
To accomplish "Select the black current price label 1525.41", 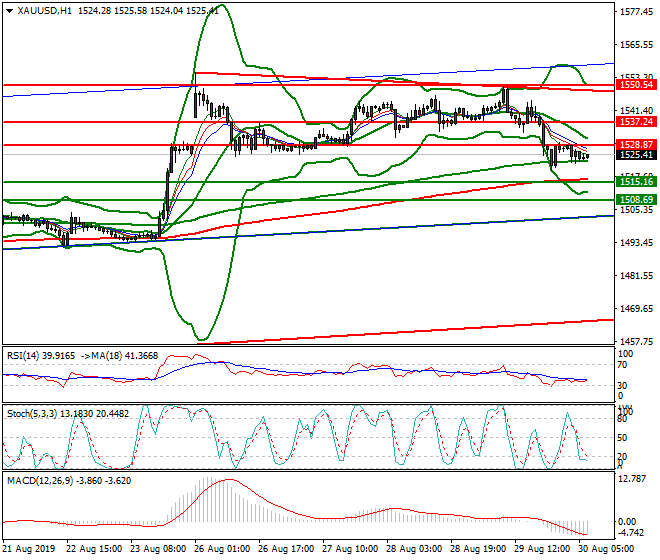I will [636, 155].
